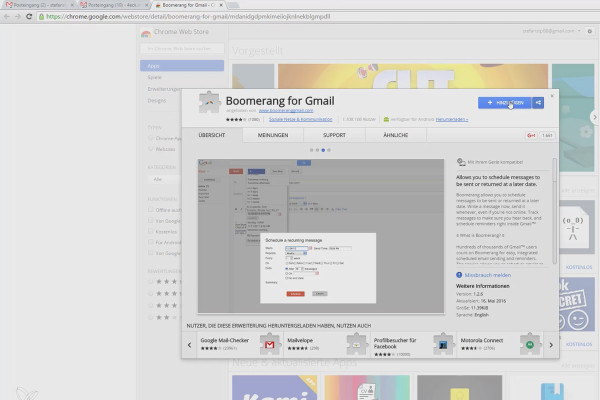600x400 pixels.
Task: Switch to the ÜBERSICHT tab
Action: [x=212, y=135]
